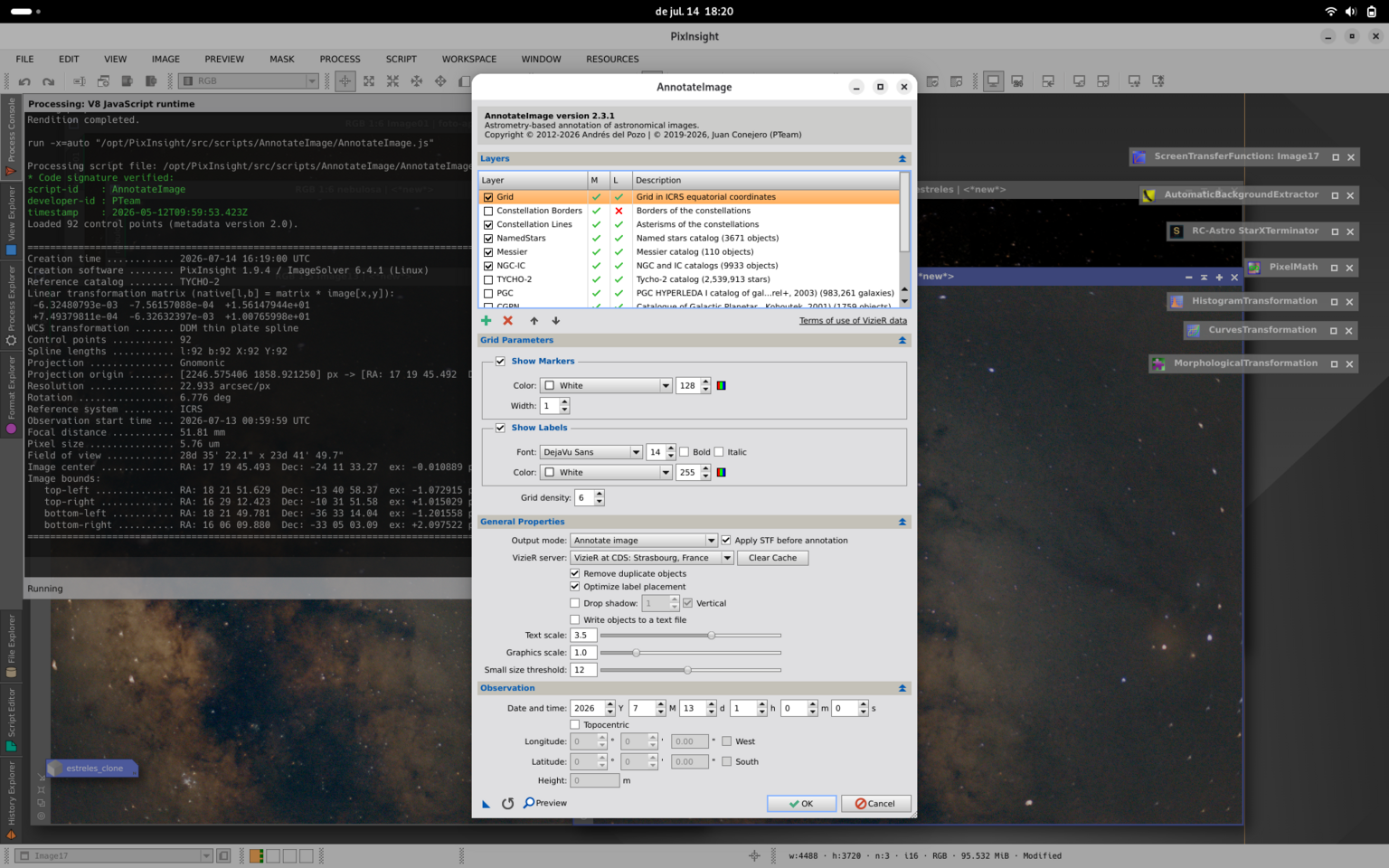Collapse the Grid Parameters section
1389x868 pixels.
pos(902,341)
